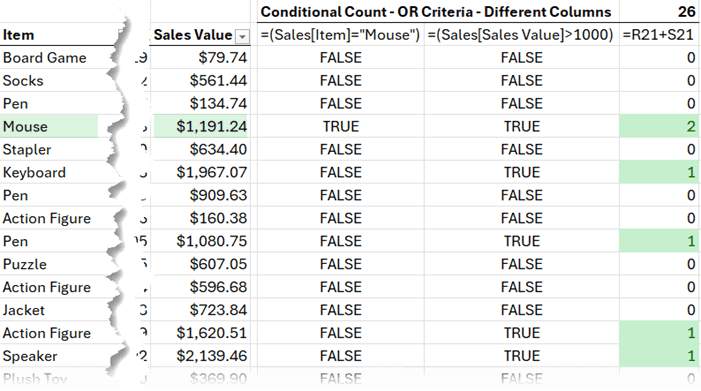Select the Board Game item cell
Viewport: 701px width, 391px height.
click(x=56, y=58)
